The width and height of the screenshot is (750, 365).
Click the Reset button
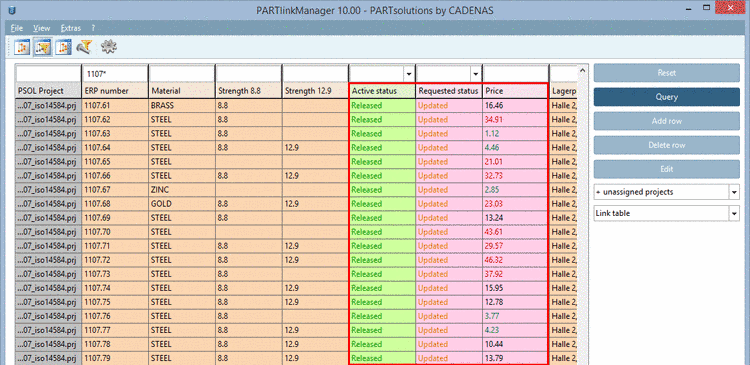coord(667,73)
